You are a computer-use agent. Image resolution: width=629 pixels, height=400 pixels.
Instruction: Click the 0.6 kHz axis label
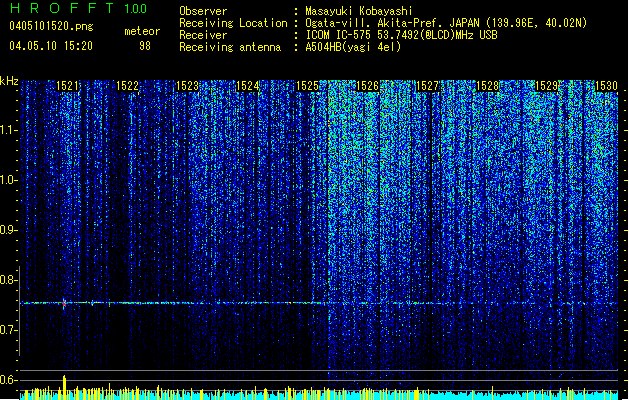pos(9,380)
